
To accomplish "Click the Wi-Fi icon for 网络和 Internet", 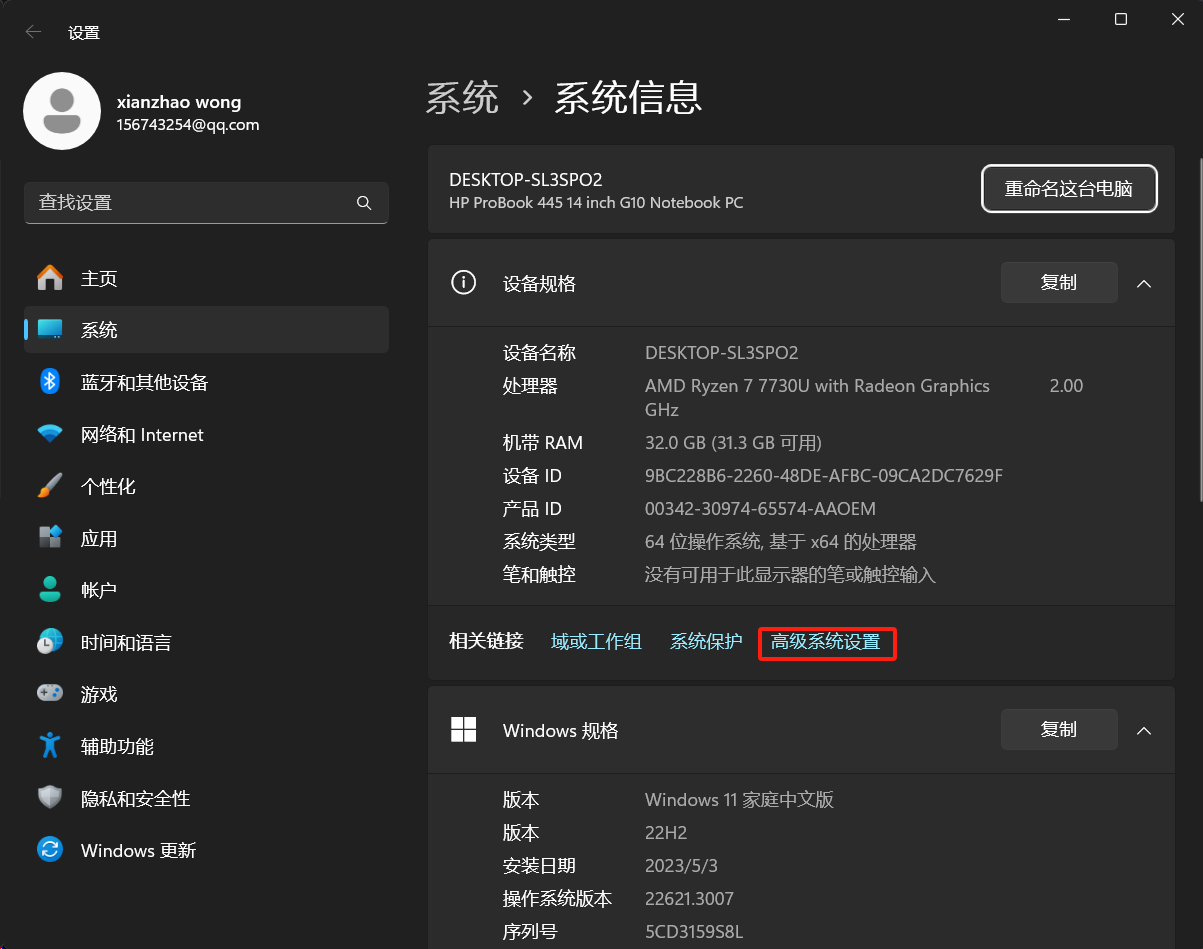I will (x=50, y=434).
